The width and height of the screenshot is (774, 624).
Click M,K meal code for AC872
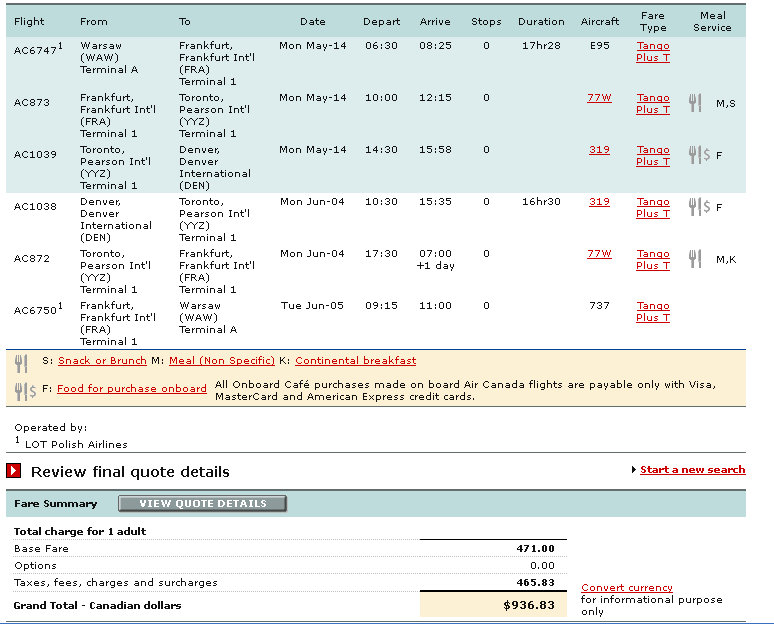pyautogui.click(x=726, y=260)
